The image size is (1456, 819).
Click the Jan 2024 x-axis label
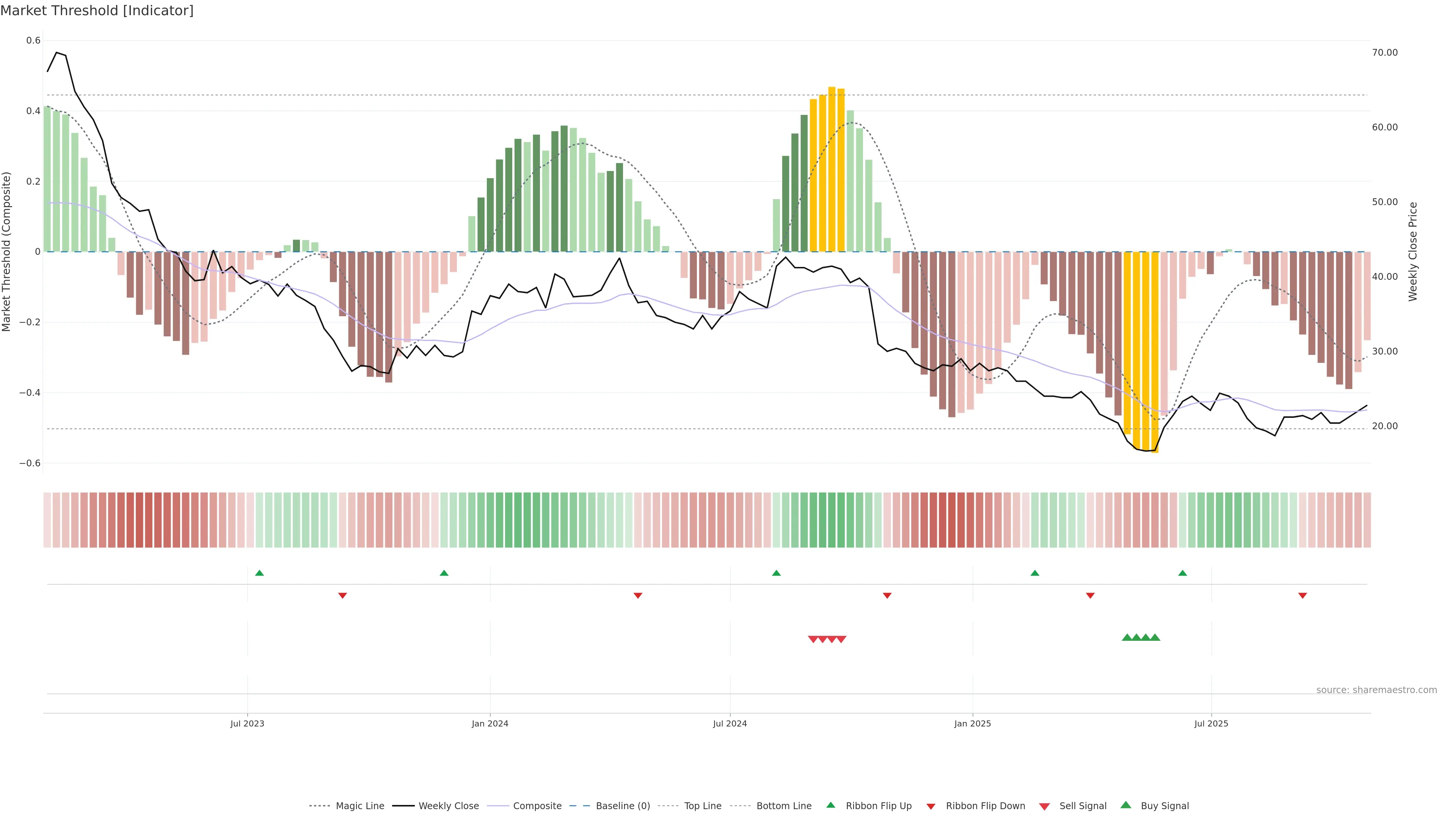click(x=490, y=723)
